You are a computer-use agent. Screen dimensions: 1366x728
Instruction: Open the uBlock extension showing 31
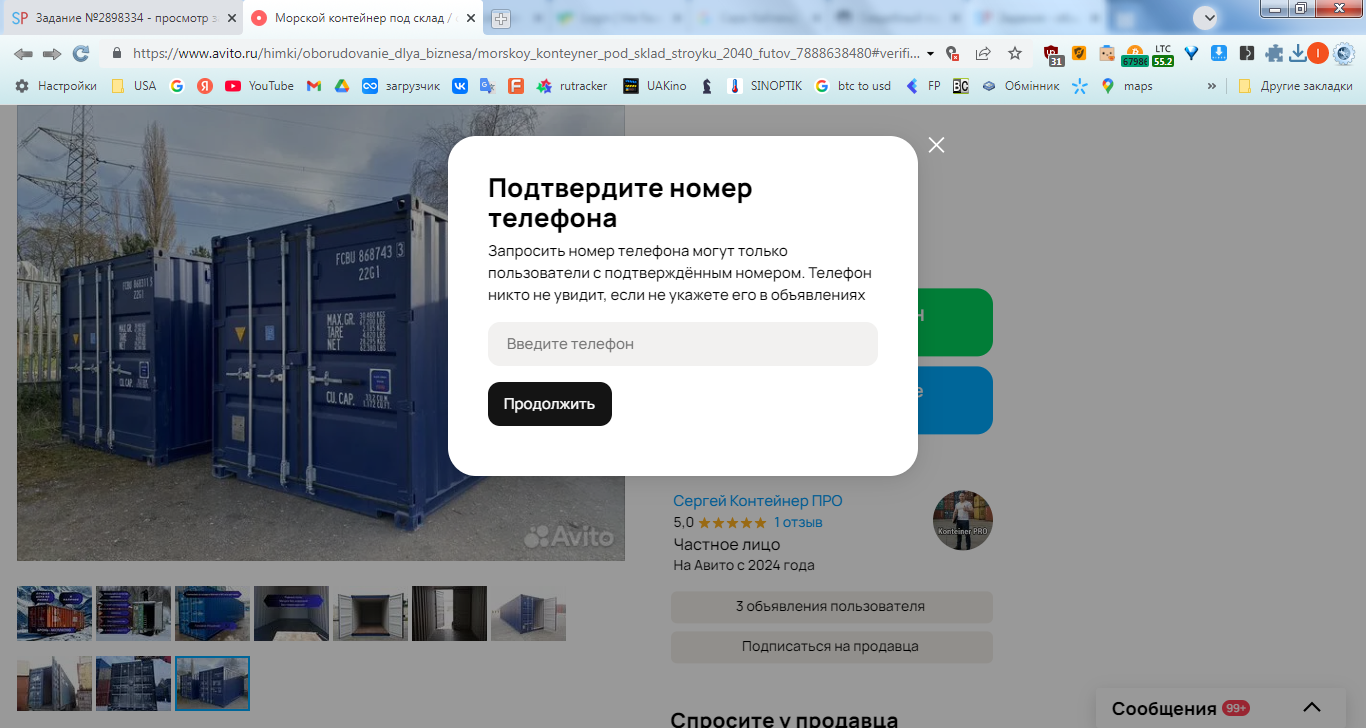[x=1053, y=55]
